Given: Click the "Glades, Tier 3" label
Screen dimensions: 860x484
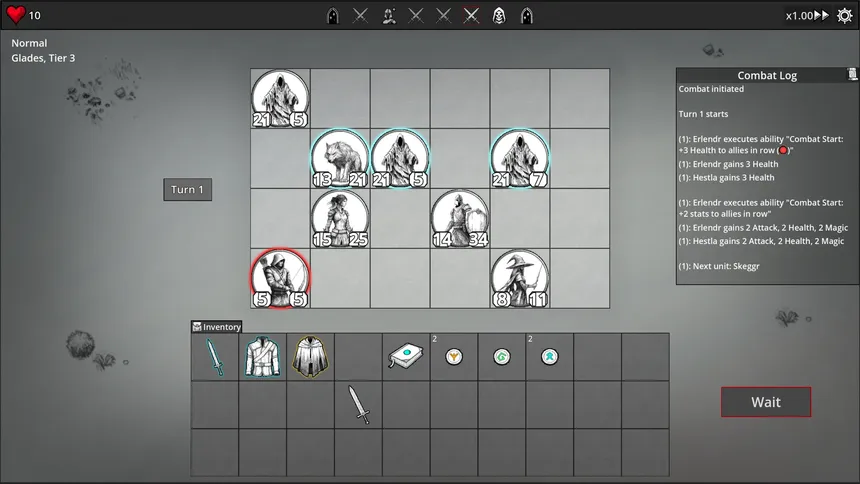Looking at the screenshot, I should click(43, 58).
